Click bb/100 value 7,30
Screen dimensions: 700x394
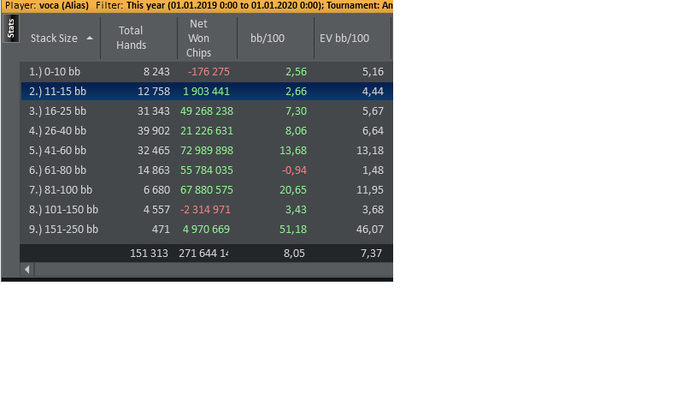pos(296,111)
